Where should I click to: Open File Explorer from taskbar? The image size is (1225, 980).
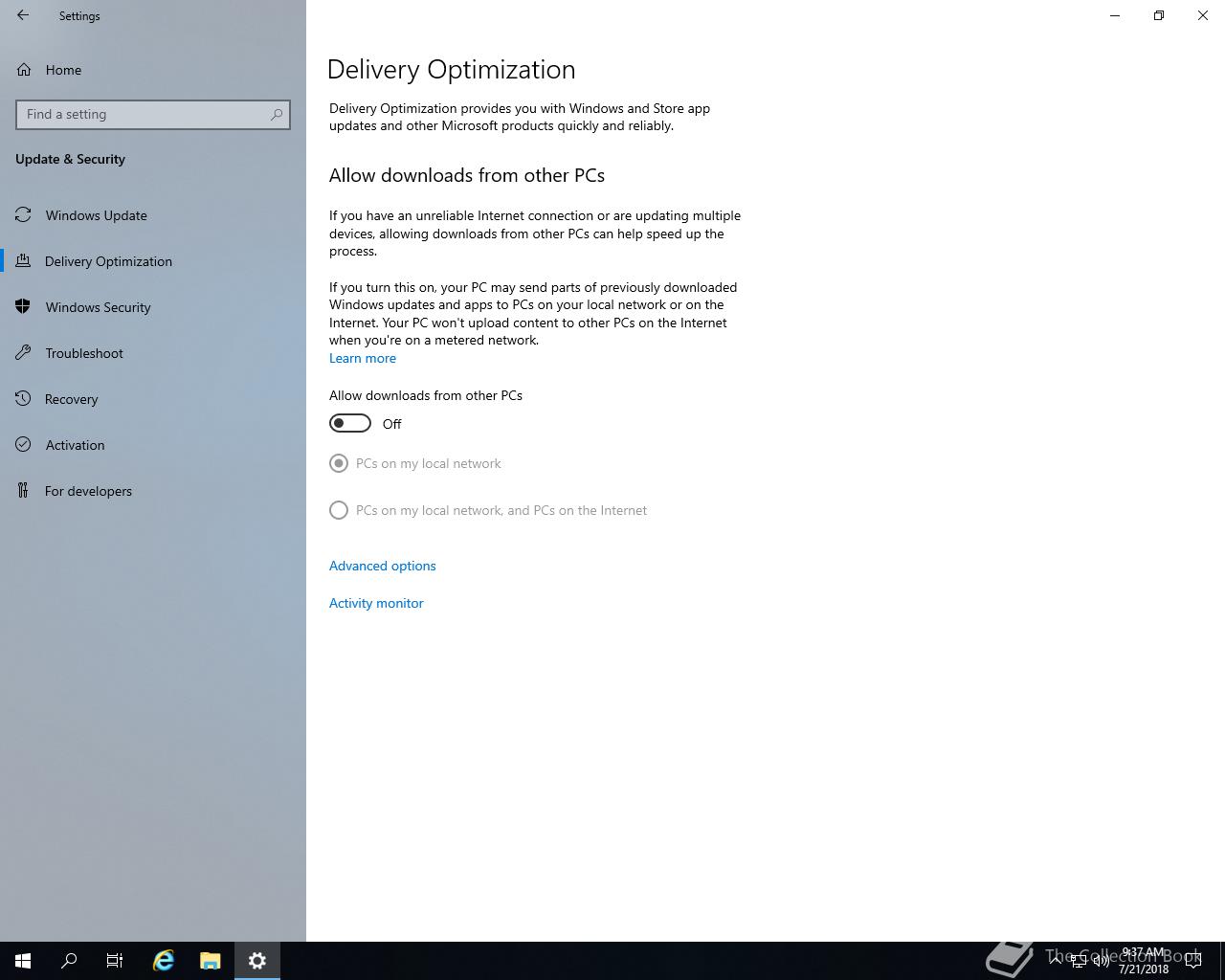[211, 961]
